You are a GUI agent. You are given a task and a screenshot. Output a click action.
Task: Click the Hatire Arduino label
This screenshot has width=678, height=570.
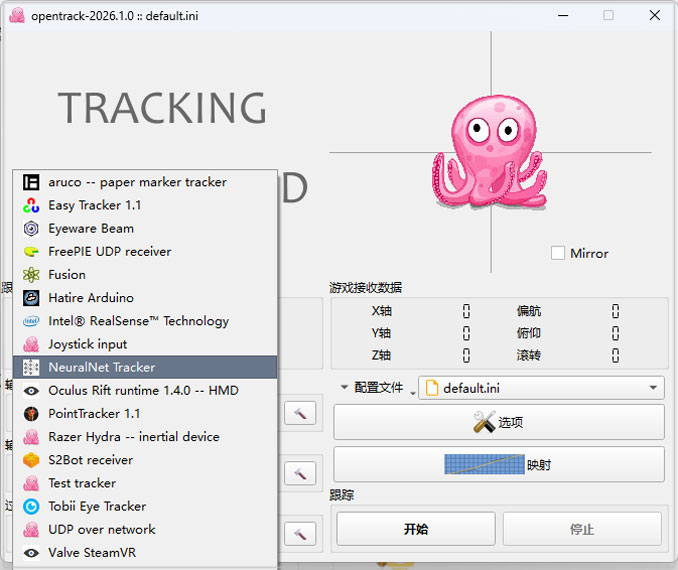pos(91,298)
